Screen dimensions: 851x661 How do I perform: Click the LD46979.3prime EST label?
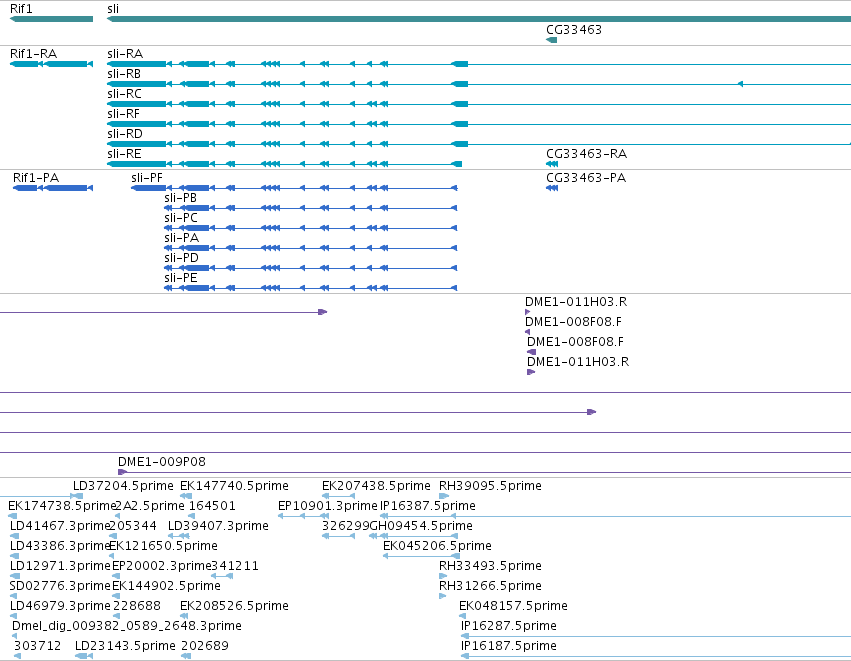60,606
